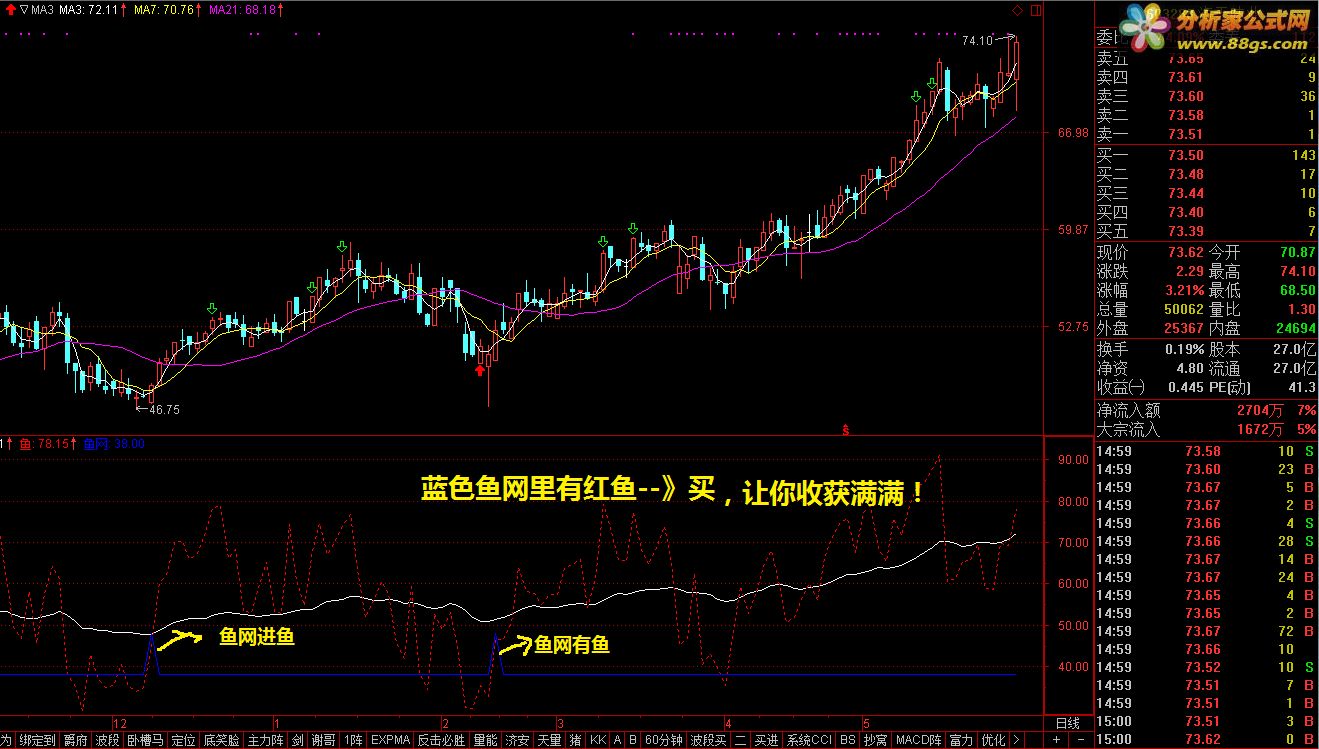Open the 抄窝 indicator tab
1319x749 pixels.
(875, 740)
